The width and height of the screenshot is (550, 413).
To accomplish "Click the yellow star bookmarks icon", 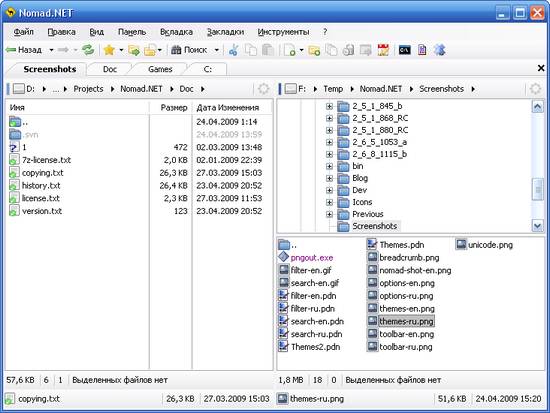I will [x=109, y=50].
